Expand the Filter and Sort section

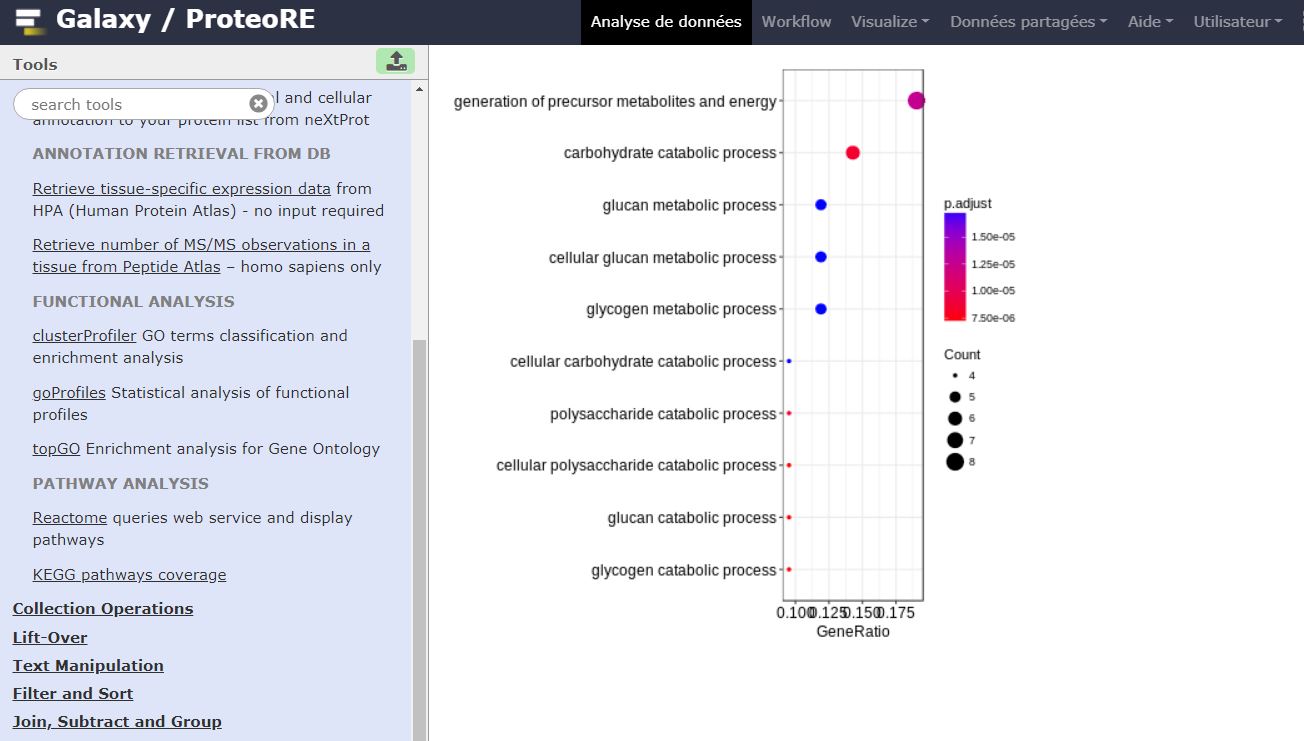(x=73, y=693)
